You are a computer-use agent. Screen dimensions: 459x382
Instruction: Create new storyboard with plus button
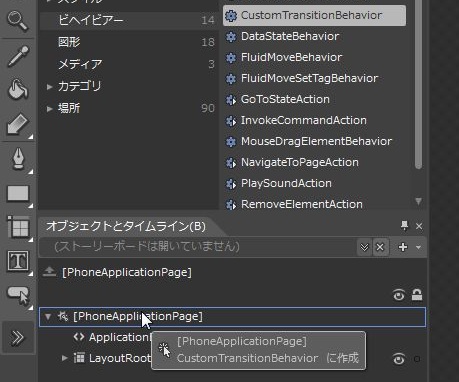click(x=403, y=247)
